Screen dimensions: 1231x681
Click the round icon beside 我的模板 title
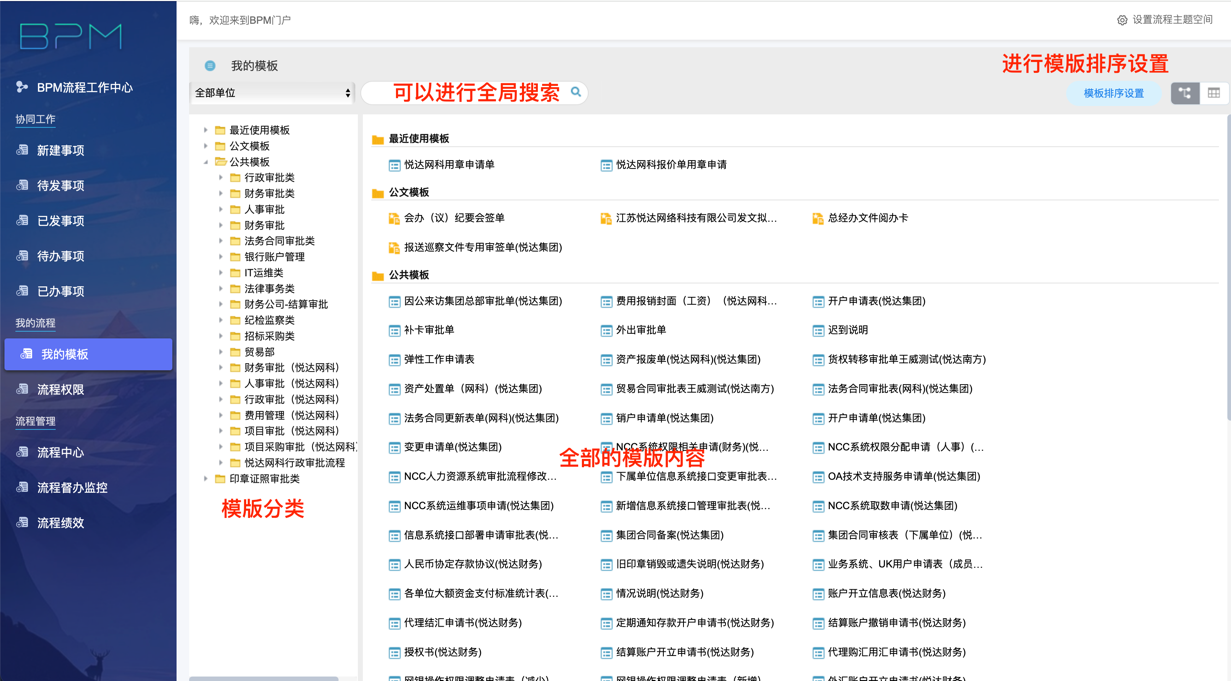[x=210, y=66]
